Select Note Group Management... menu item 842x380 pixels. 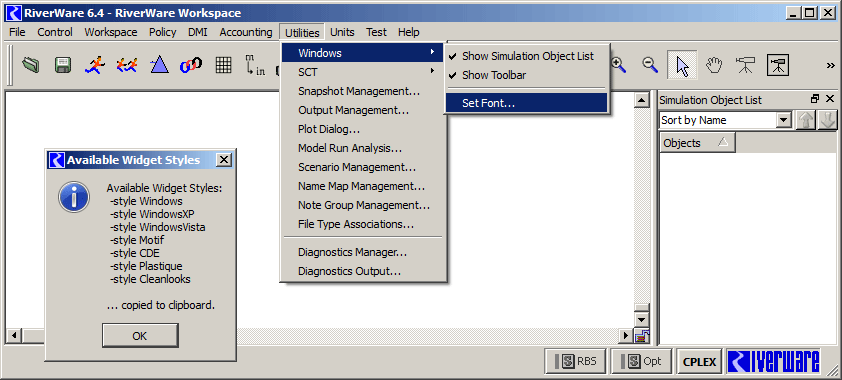(363, 205)
